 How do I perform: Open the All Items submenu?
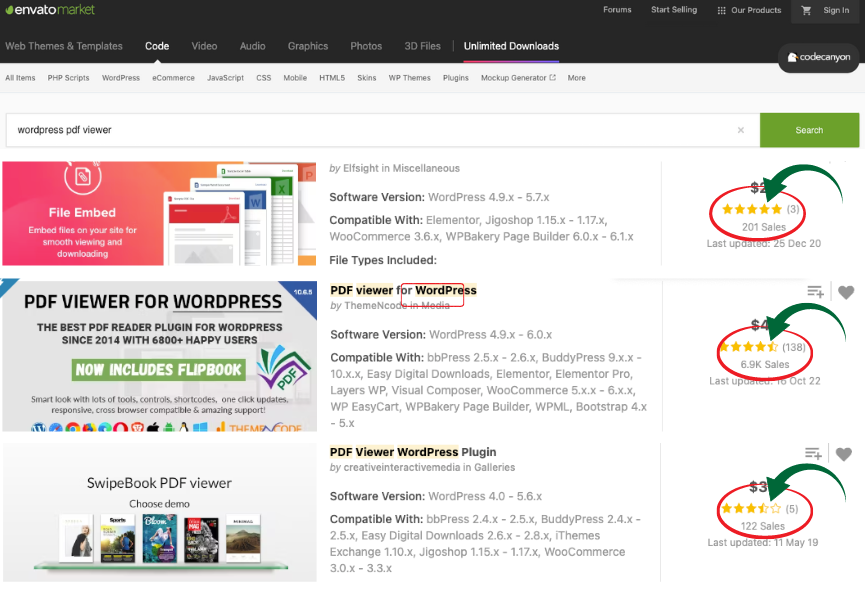(x=20, y=78)
